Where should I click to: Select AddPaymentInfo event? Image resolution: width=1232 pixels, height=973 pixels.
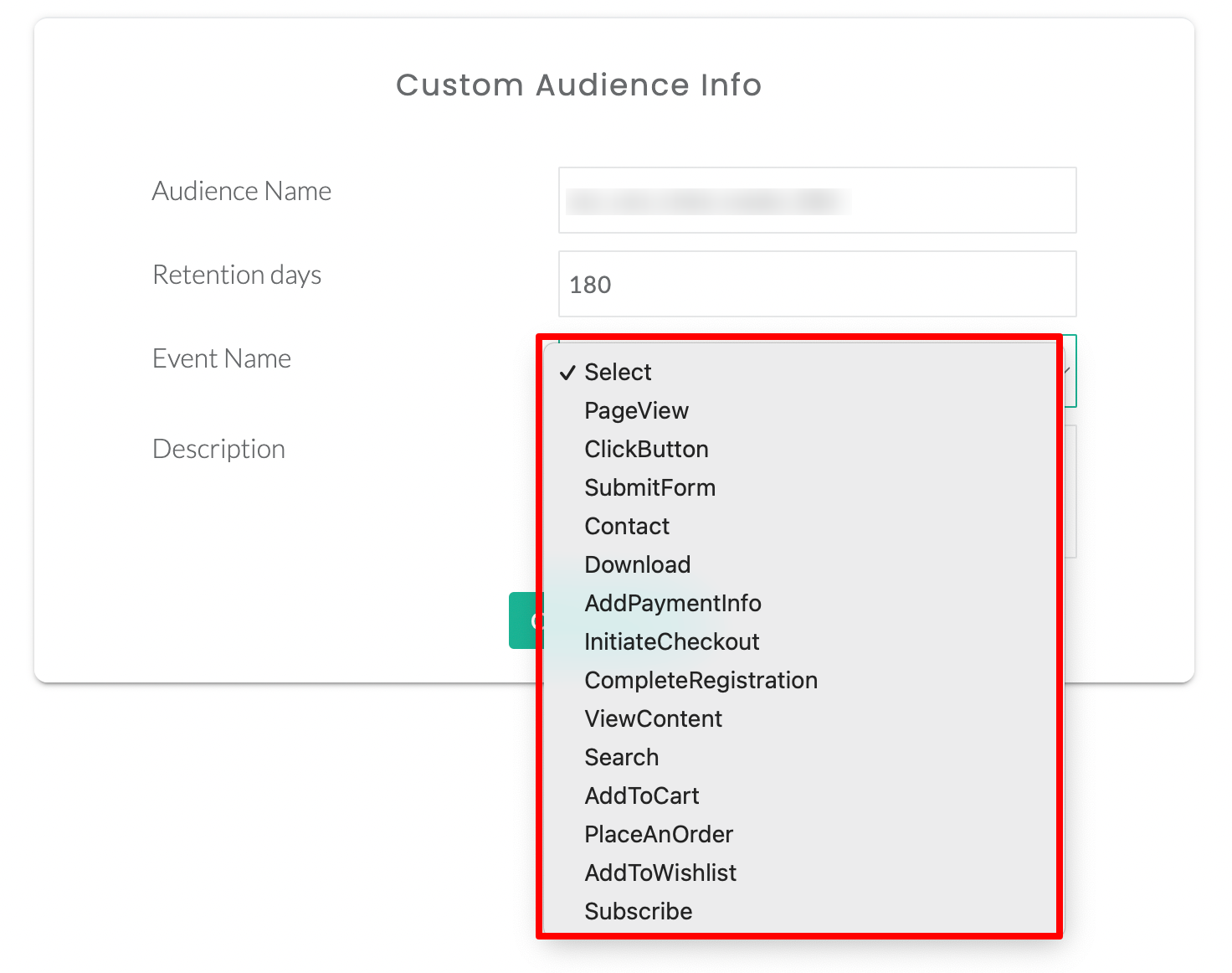[673, 603]
